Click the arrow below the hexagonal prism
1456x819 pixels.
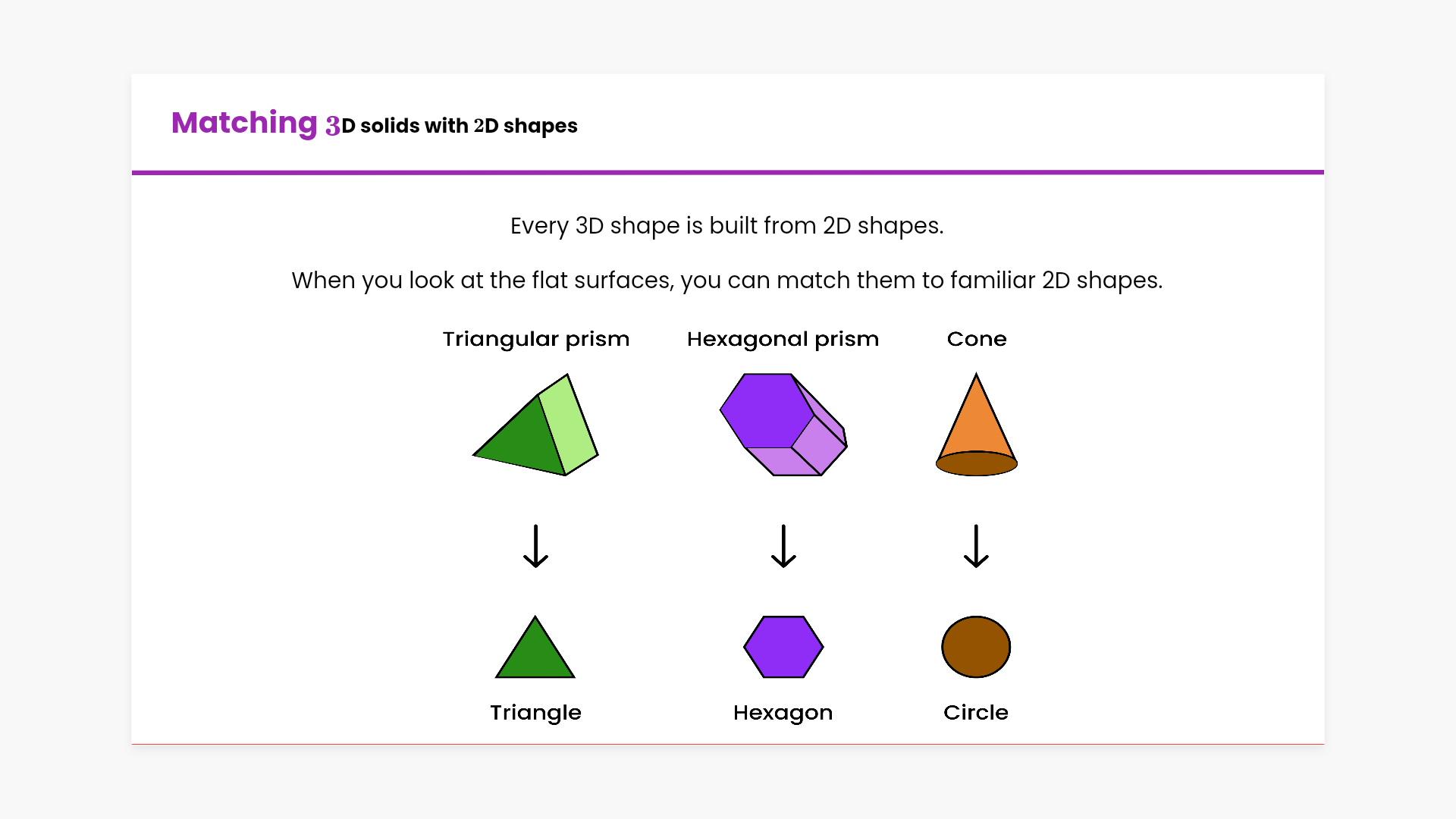[783, 546]
